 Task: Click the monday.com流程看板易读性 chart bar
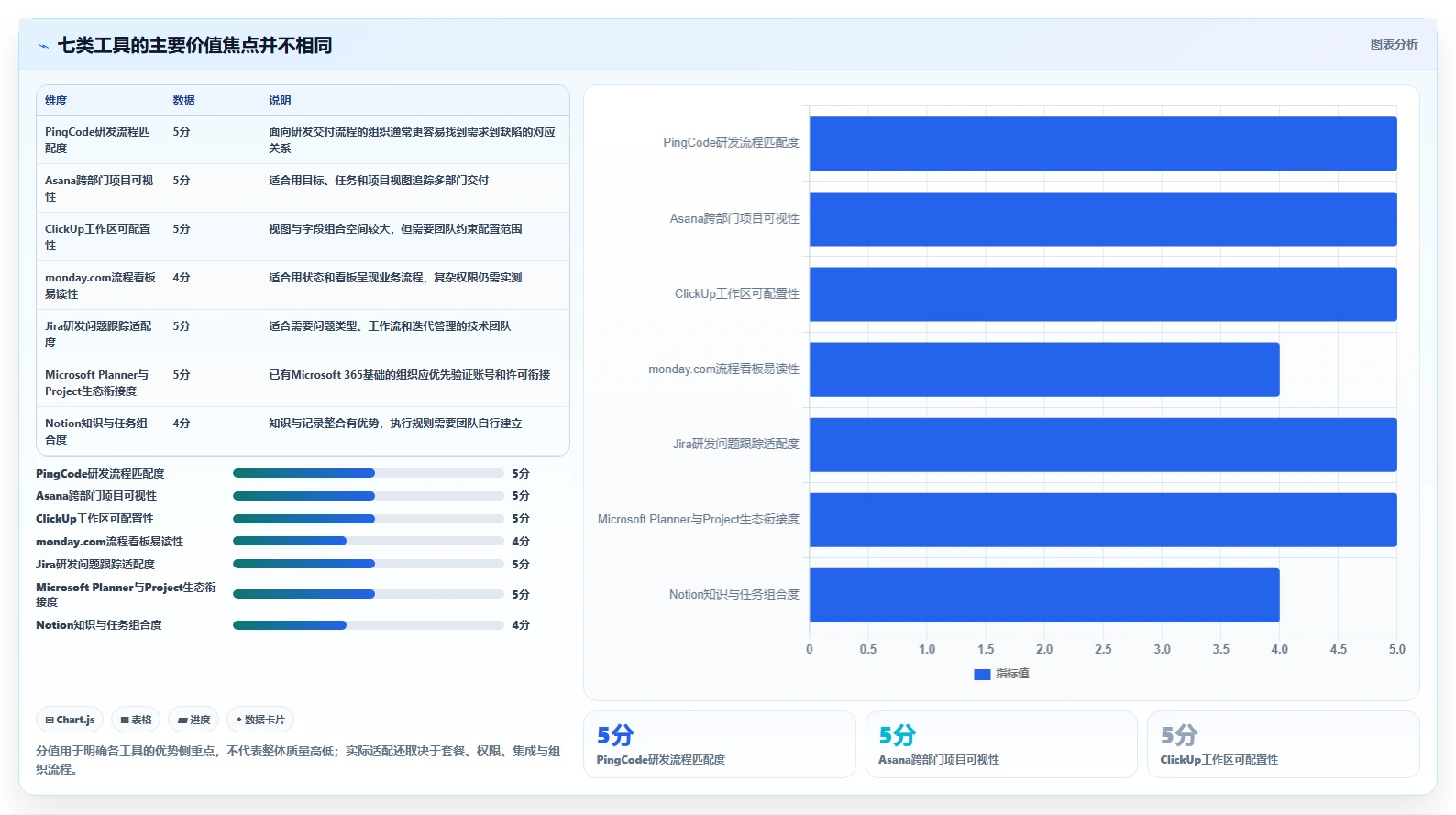(1044, 369)
